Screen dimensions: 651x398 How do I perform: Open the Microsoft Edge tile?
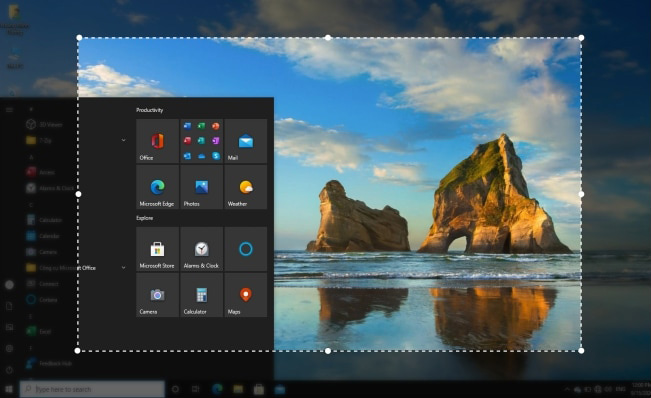click(x=157, y=187)
